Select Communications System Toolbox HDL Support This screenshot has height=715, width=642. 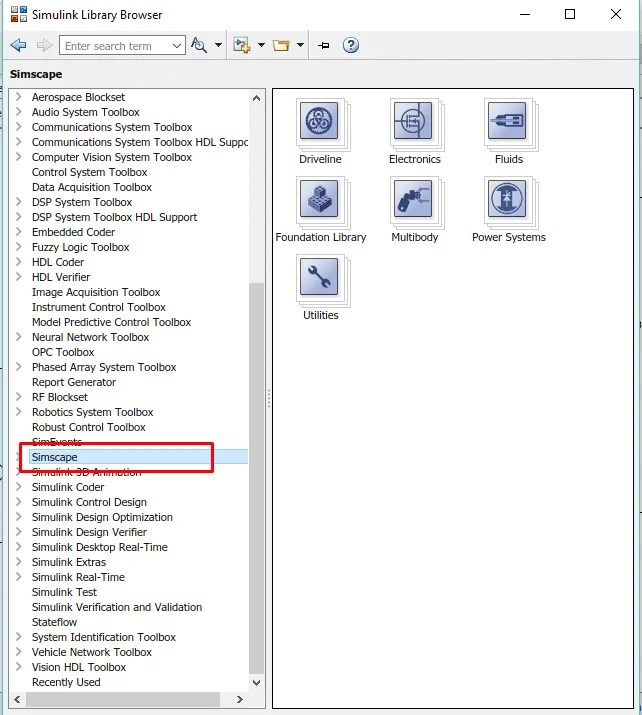pos(140,142)
